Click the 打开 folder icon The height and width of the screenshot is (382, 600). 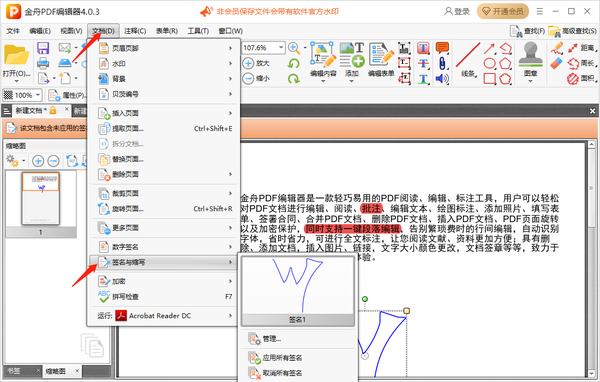pos(16,56)
